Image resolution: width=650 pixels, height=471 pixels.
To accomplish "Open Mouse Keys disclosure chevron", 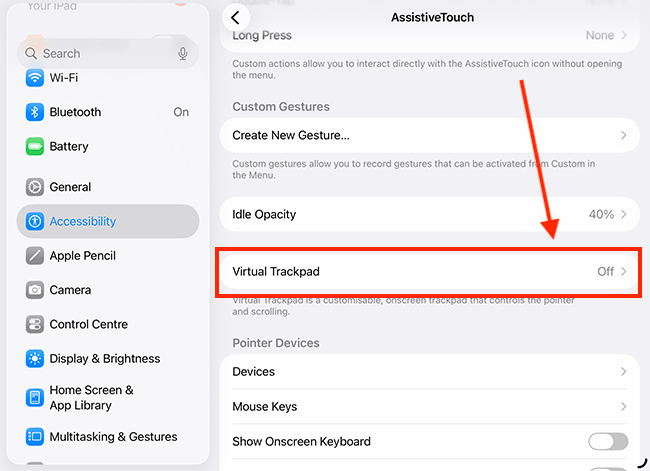I will click(624, 407).
